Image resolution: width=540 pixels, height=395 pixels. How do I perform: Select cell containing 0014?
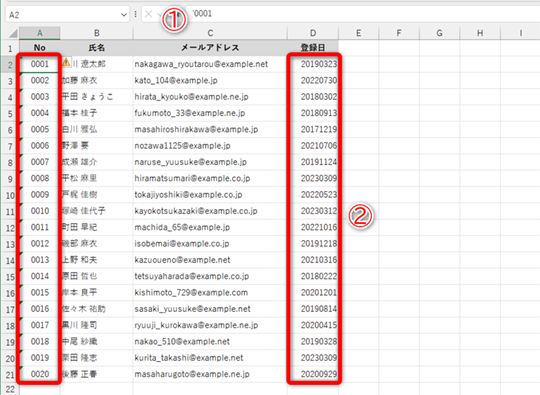click(40, 276)
